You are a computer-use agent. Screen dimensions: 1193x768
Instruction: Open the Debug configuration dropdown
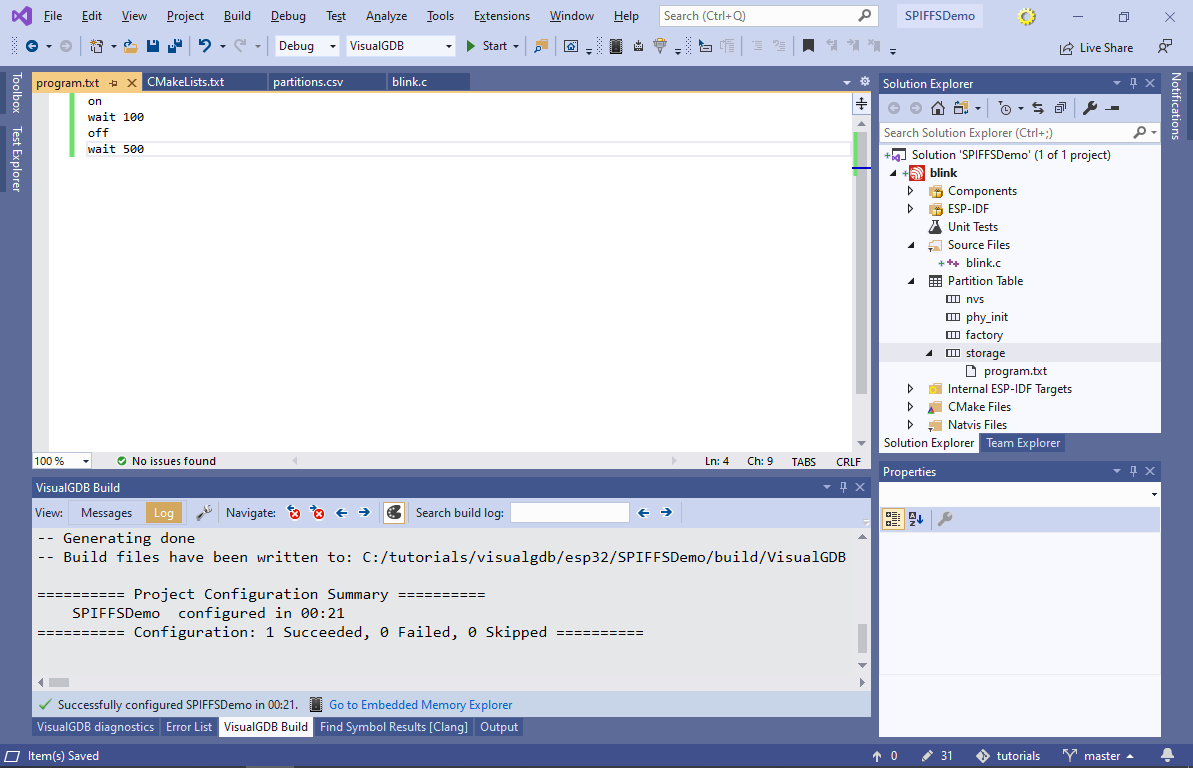tap(306, 46)
